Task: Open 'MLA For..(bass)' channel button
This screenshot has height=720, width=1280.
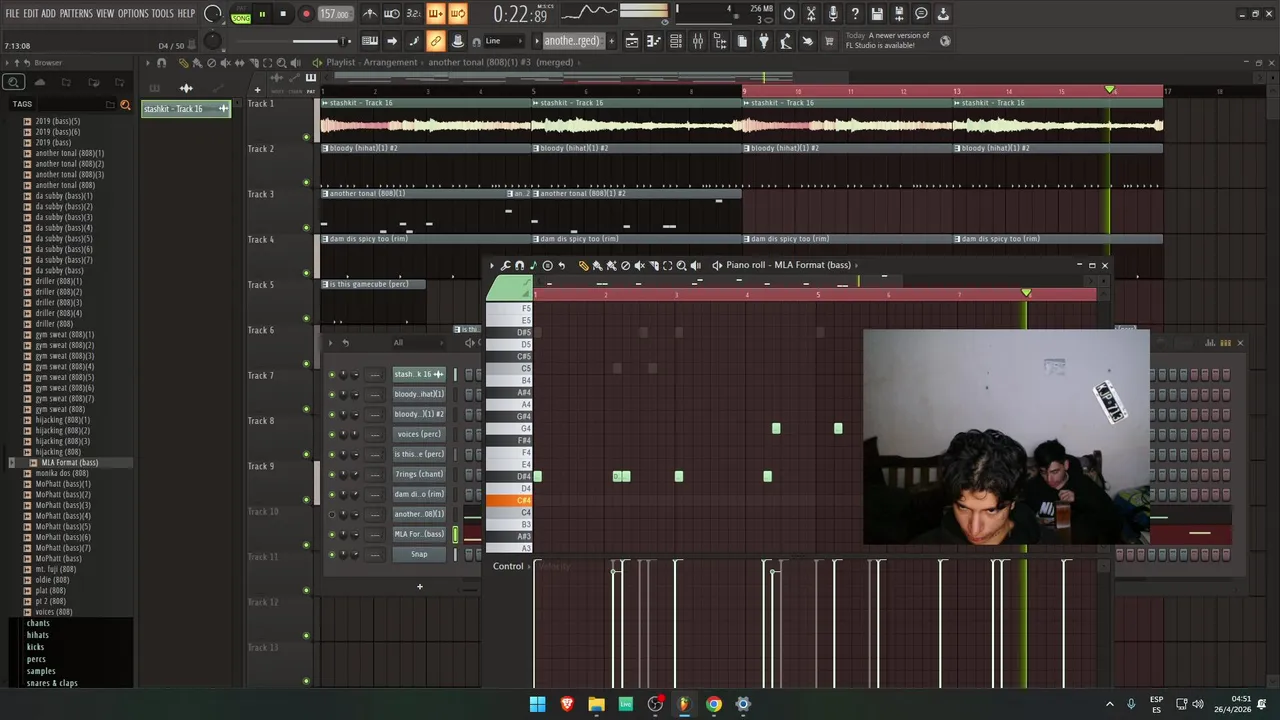Action: [x=419, y=534]
